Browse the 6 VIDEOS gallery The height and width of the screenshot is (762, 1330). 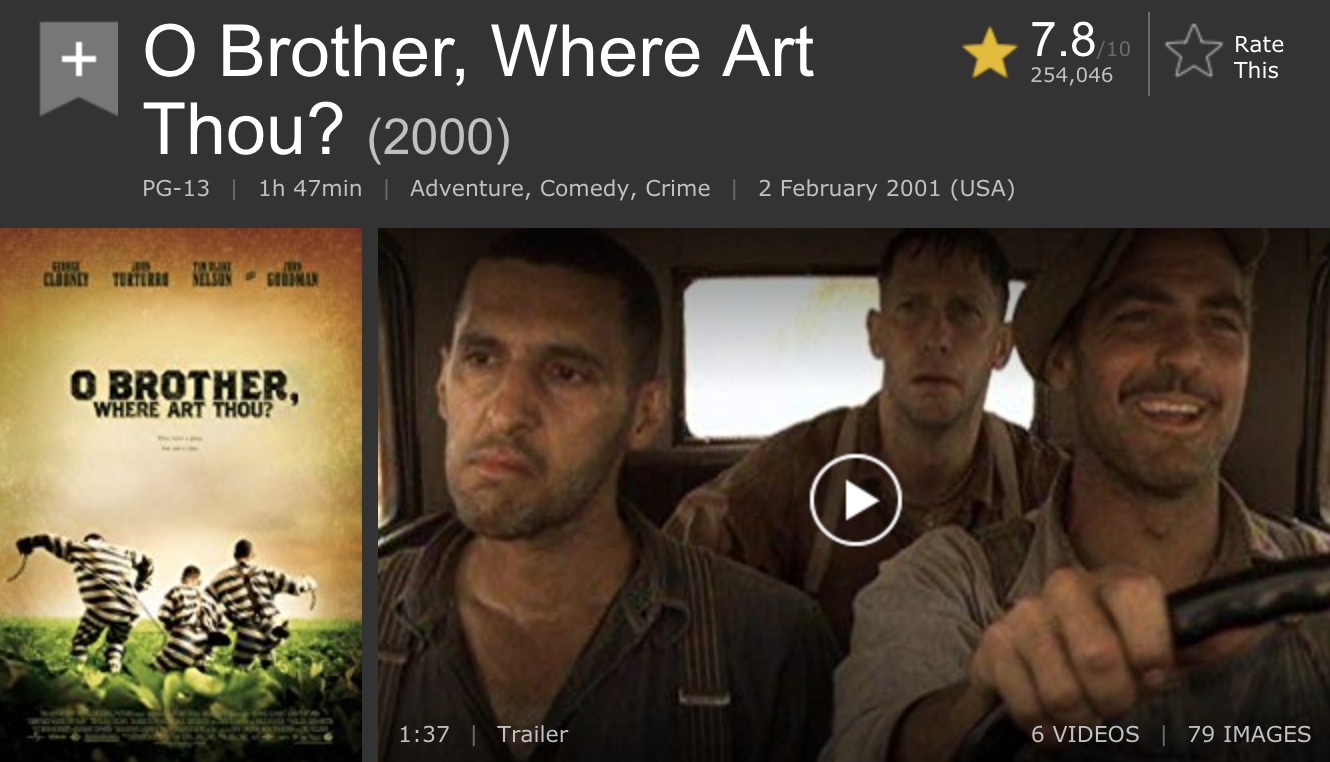pos(1085,734)
